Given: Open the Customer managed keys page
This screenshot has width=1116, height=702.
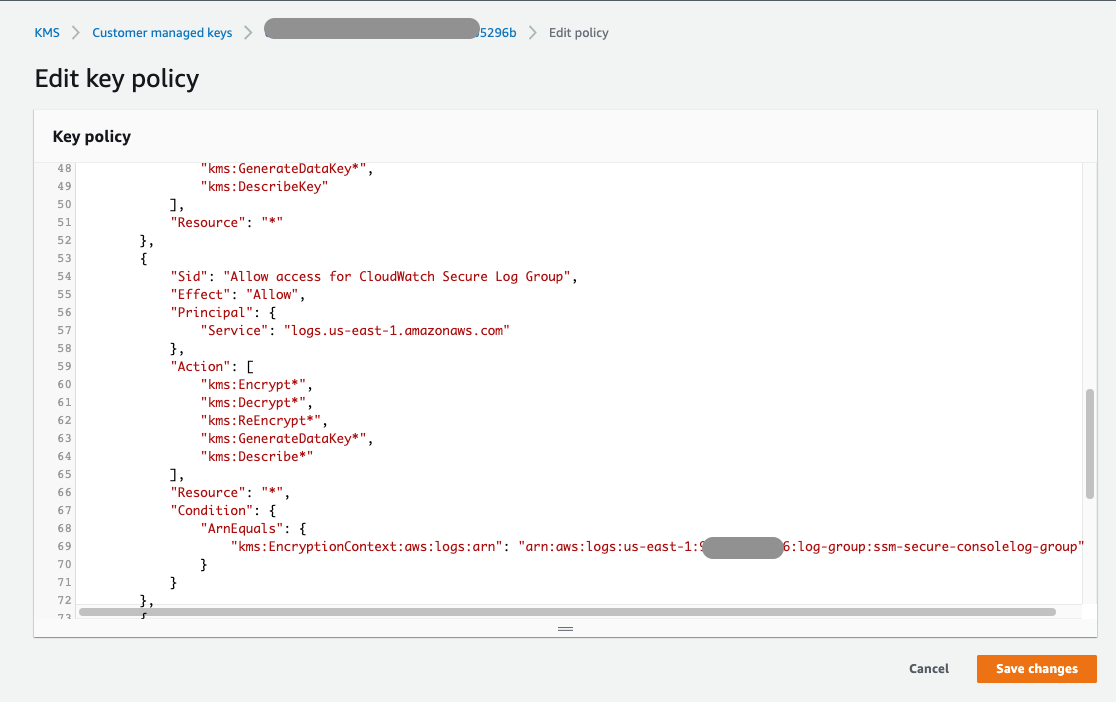Looking at the screenshot, I should click(161, 32).
